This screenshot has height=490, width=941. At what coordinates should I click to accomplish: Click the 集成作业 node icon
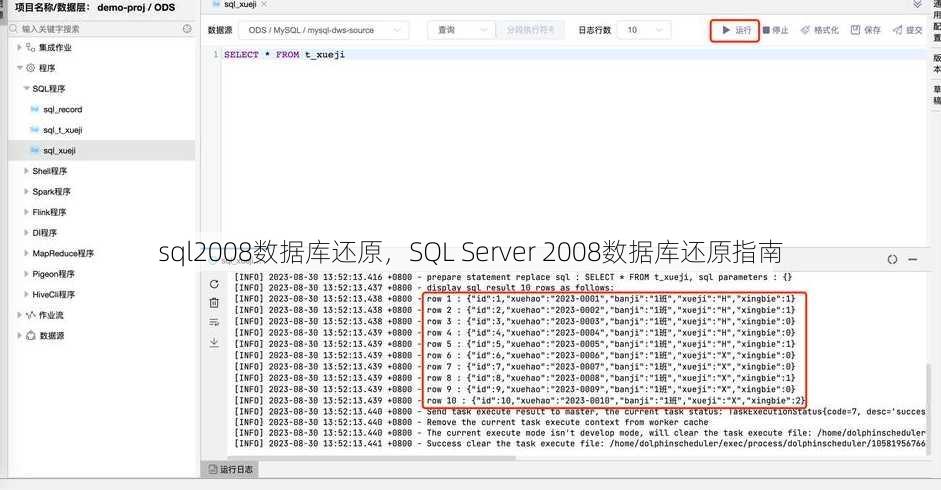click(31, 47)
